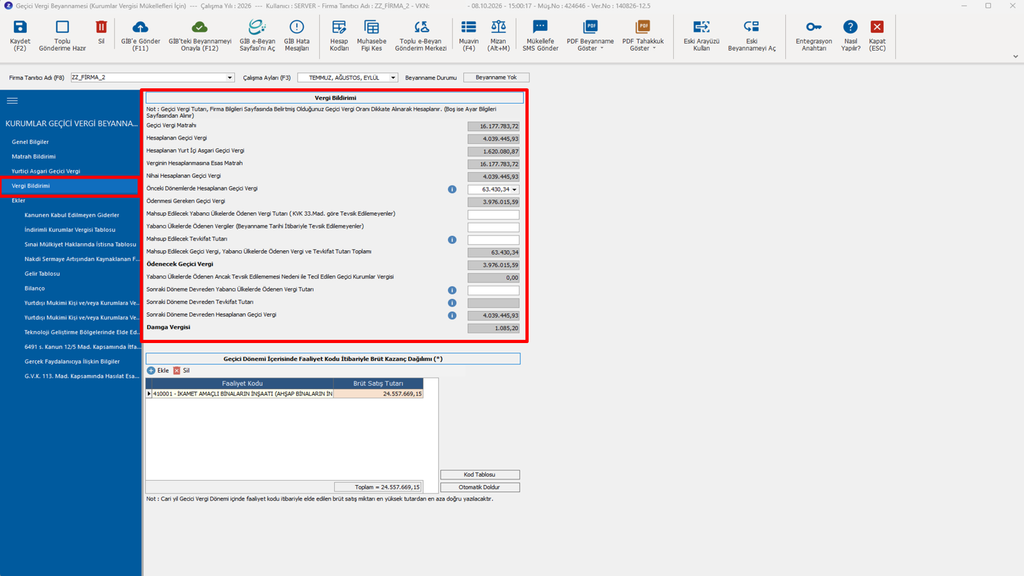Image resolution: width=1024 pixels, height=576 pixels.
Task: Open GİB e-Beyan Sayfası'nı Aç
Action: coord(257,35)
